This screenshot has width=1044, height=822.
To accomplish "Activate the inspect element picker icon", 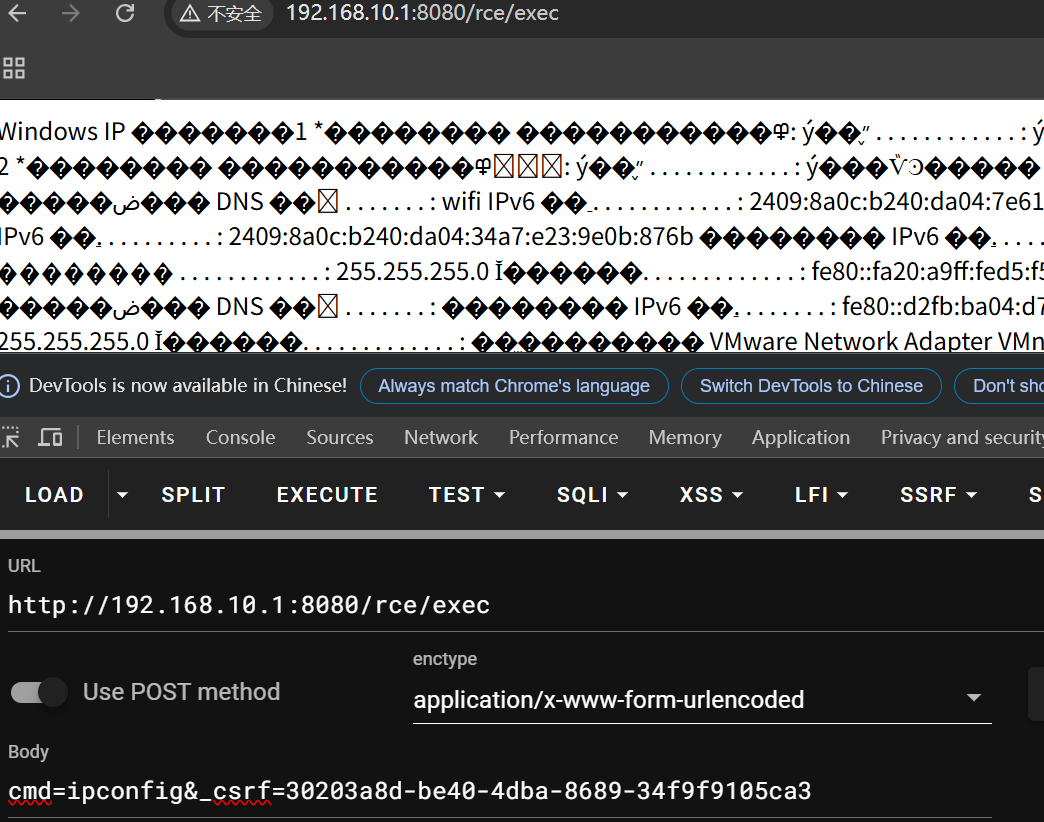I will click(11, 437).
